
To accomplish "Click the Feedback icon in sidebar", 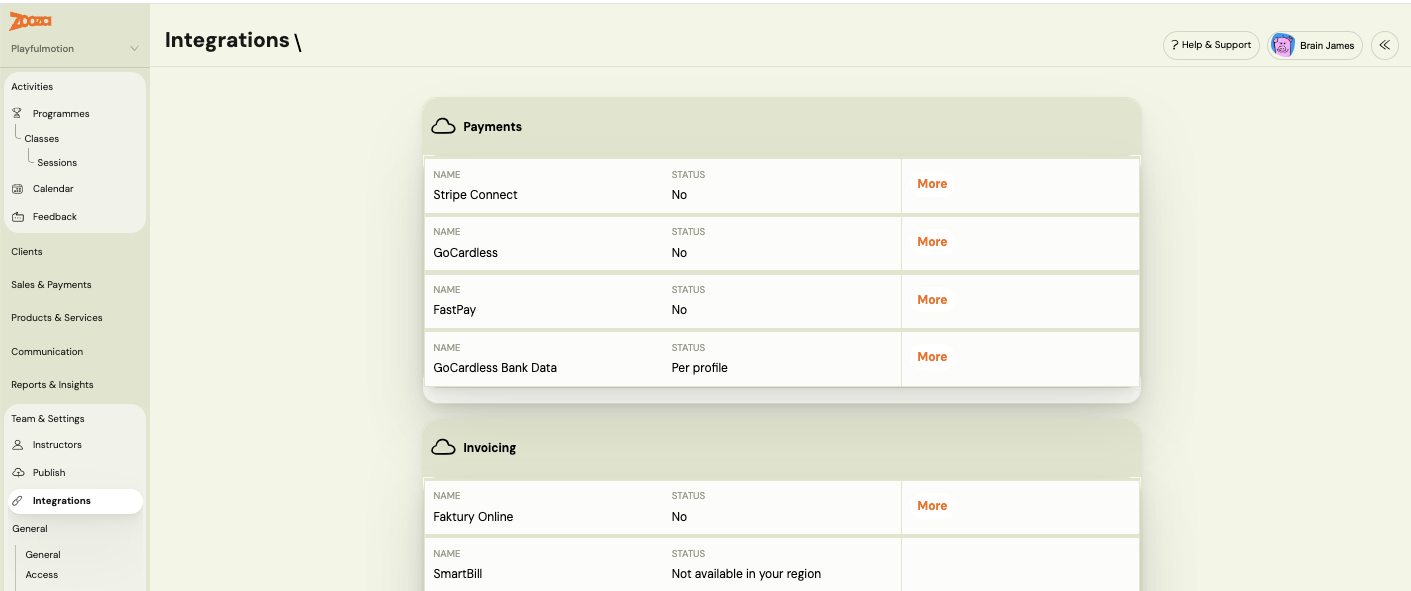I will 17,216.
